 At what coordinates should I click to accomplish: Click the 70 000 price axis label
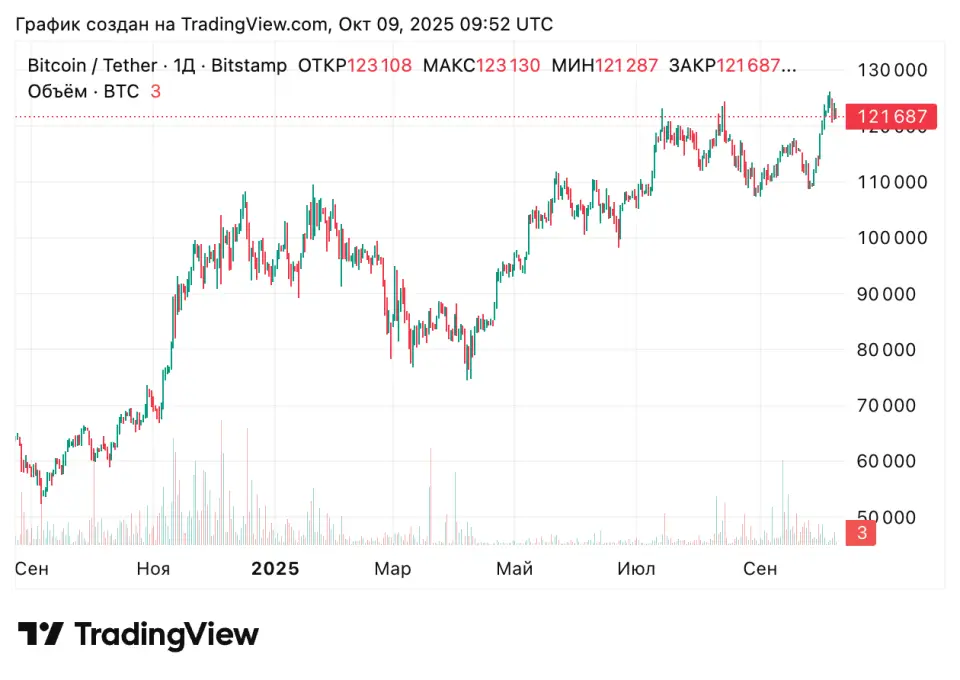(x=892, y=405)
